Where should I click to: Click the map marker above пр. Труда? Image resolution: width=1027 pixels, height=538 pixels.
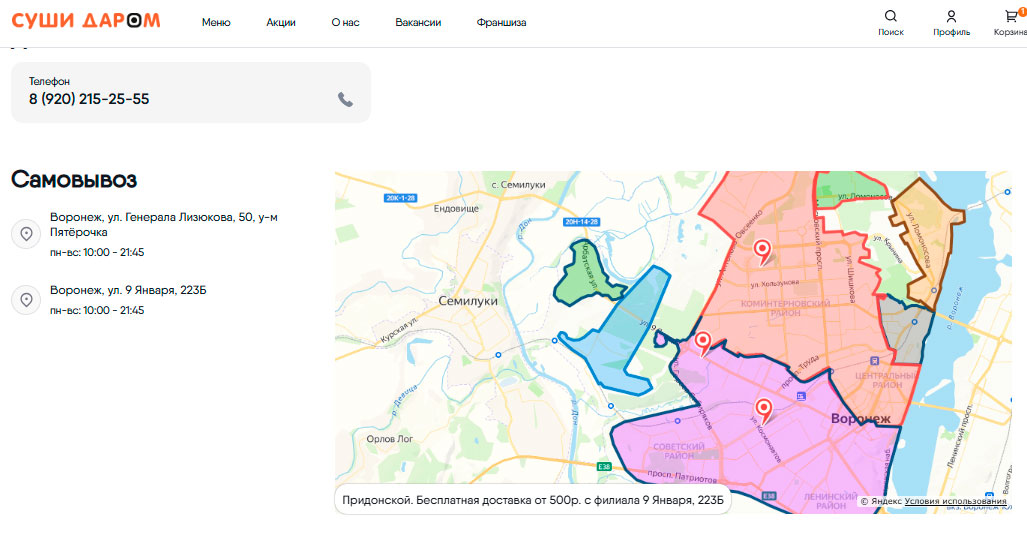pyautogui.click(x=703, y=343)
